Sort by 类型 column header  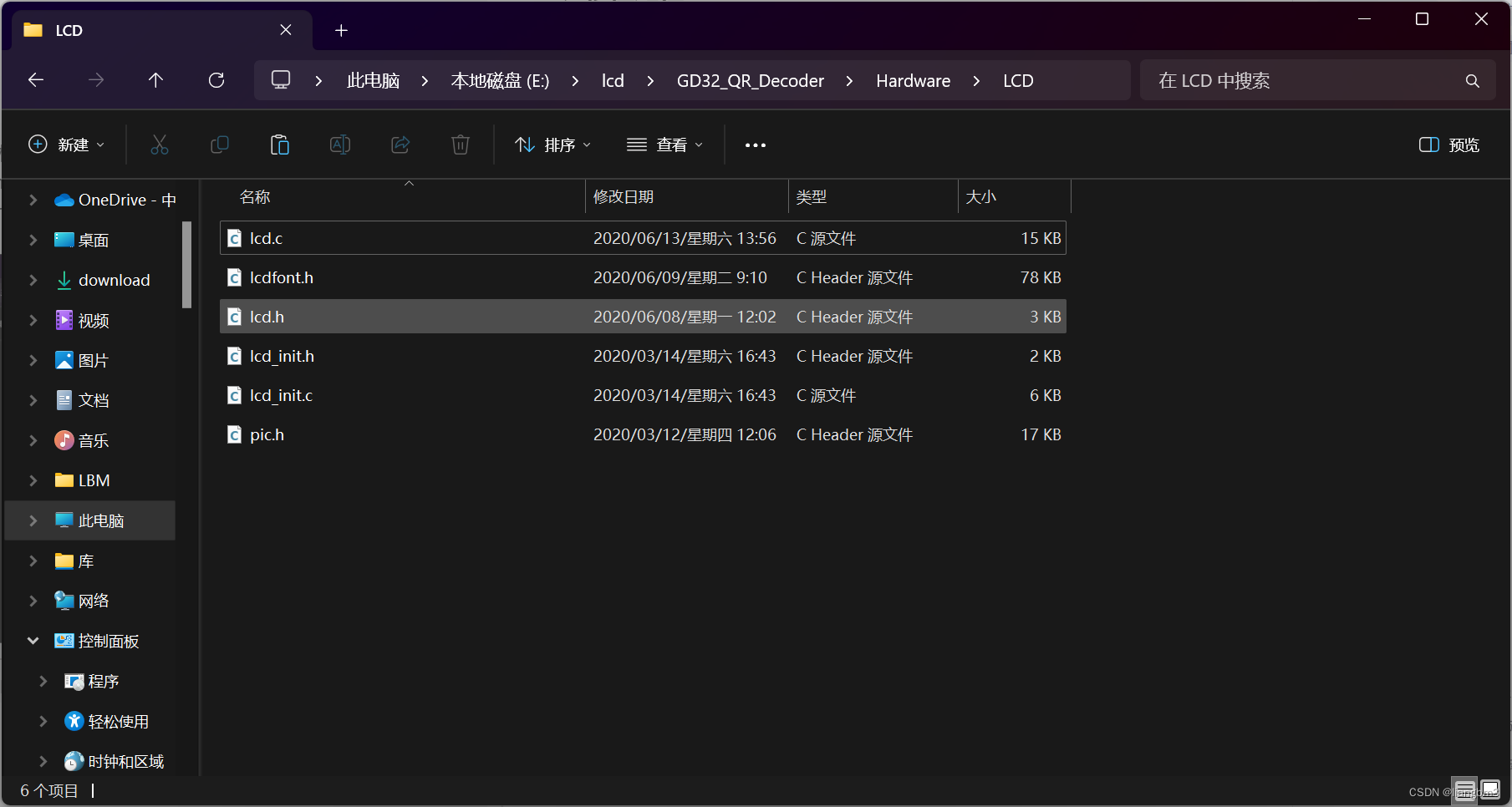click(873, 197)
